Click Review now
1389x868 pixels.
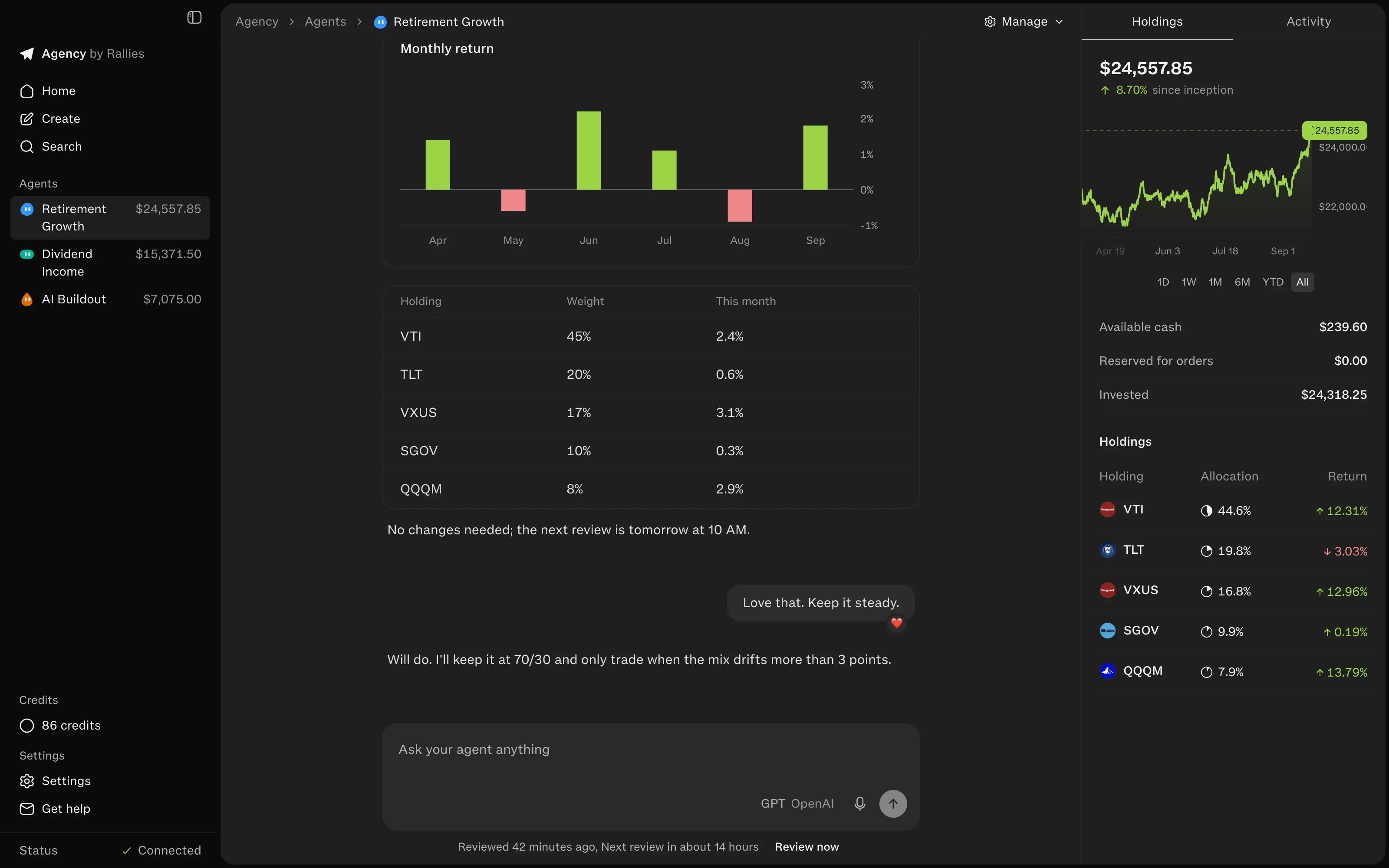click(806, 847)
